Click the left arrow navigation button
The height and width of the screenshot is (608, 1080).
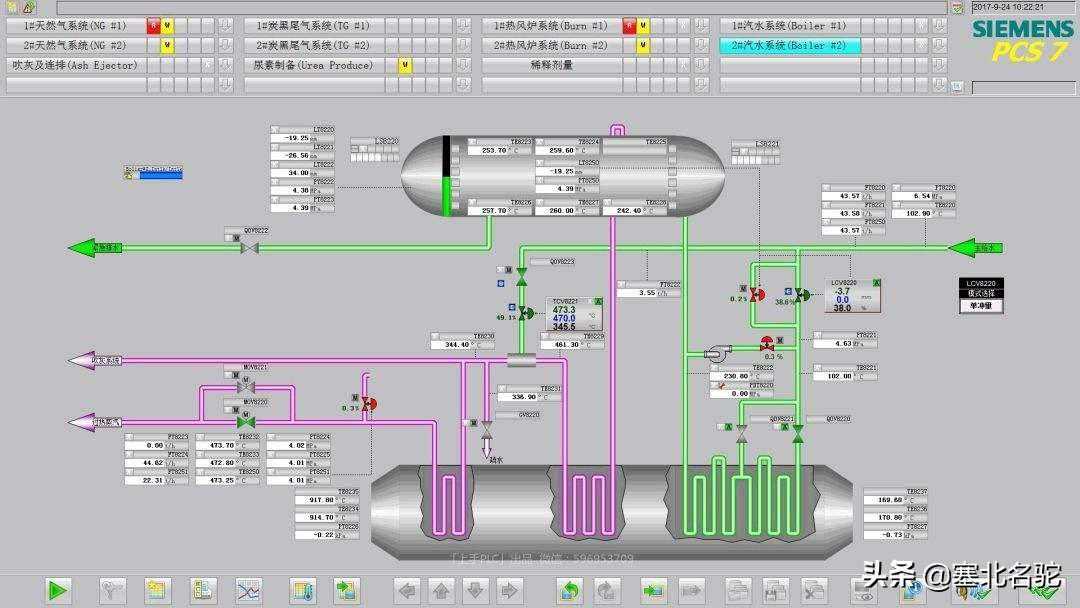coord(407,590)
